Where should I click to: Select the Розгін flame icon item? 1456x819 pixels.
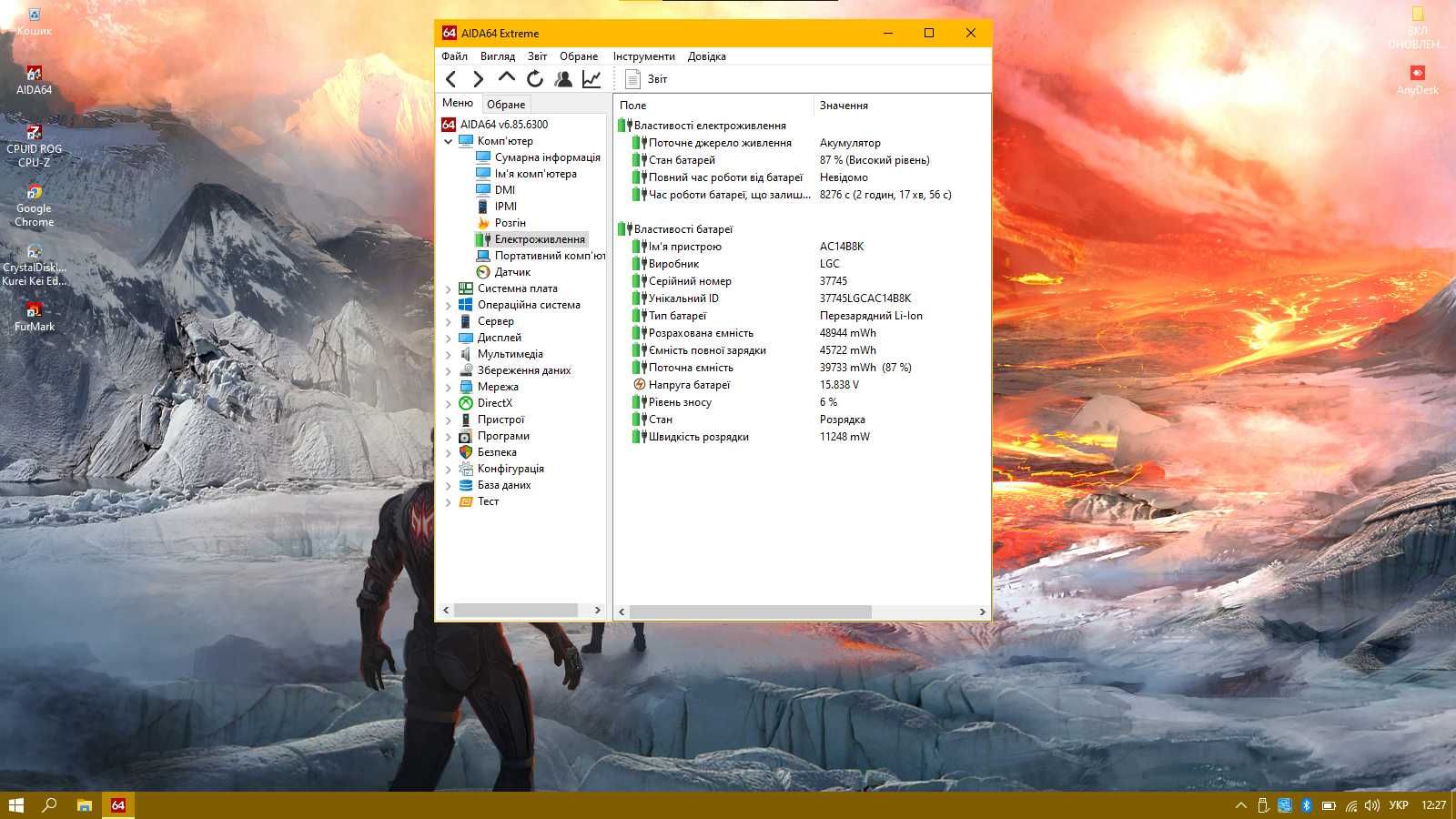[483, 223]
